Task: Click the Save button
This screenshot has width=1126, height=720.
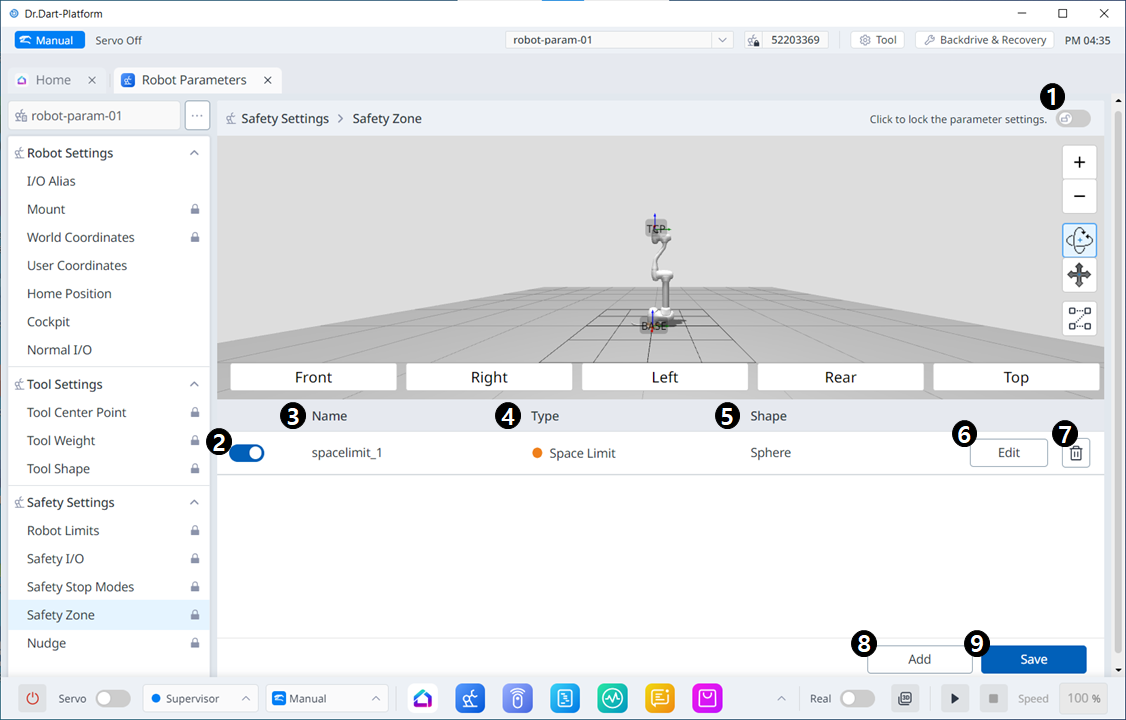Action: point(1033,659)
